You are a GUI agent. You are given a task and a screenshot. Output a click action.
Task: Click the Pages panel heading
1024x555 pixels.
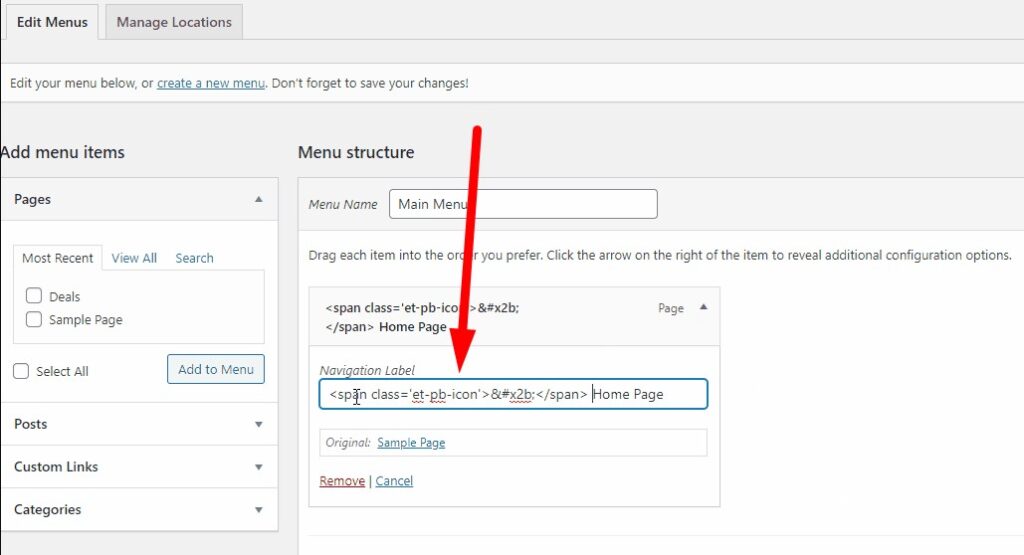pyautogui.click(x=33, y=199)
